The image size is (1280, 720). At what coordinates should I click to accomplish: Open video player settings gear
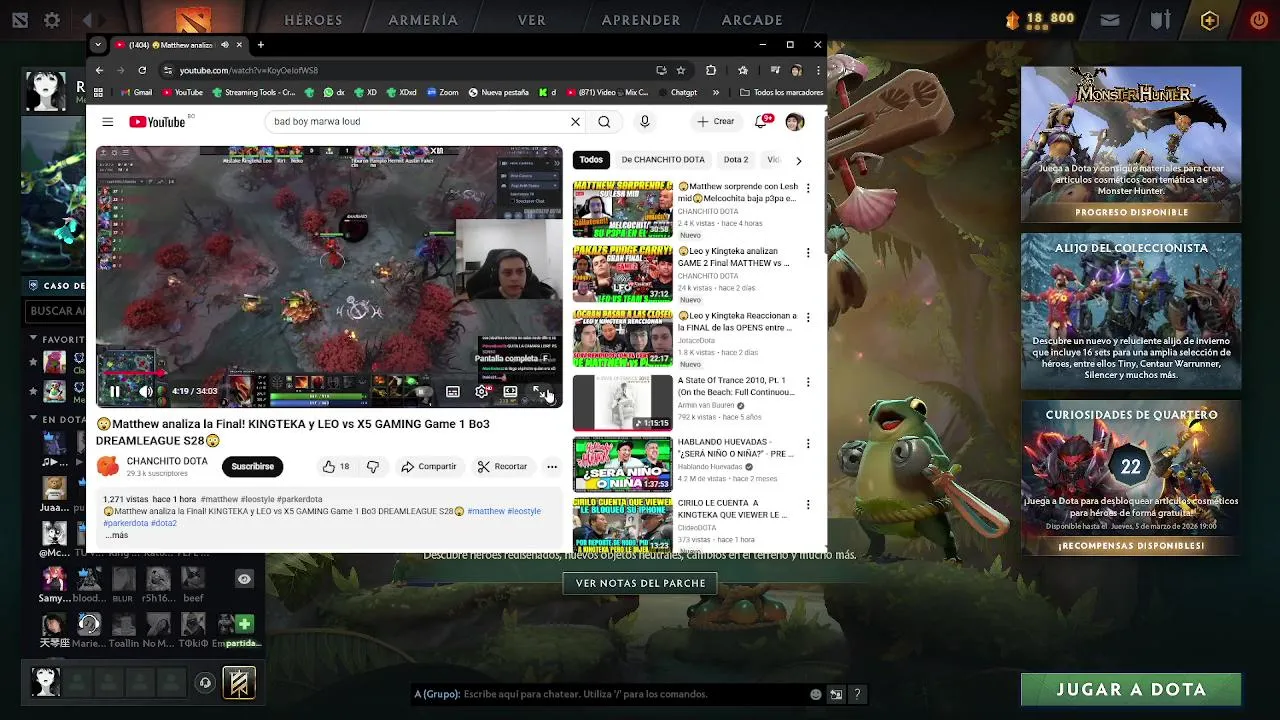(x=482, y=392)
